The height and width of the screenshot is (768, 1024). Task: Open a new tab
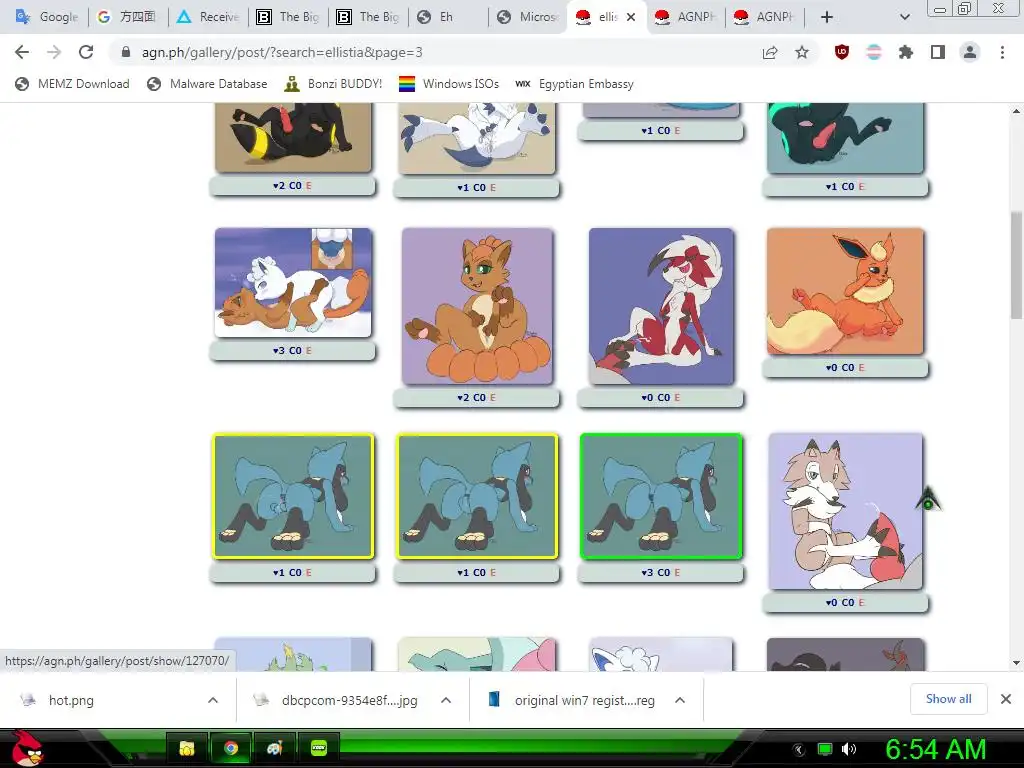pyautogui.click(x=827, y=17)
